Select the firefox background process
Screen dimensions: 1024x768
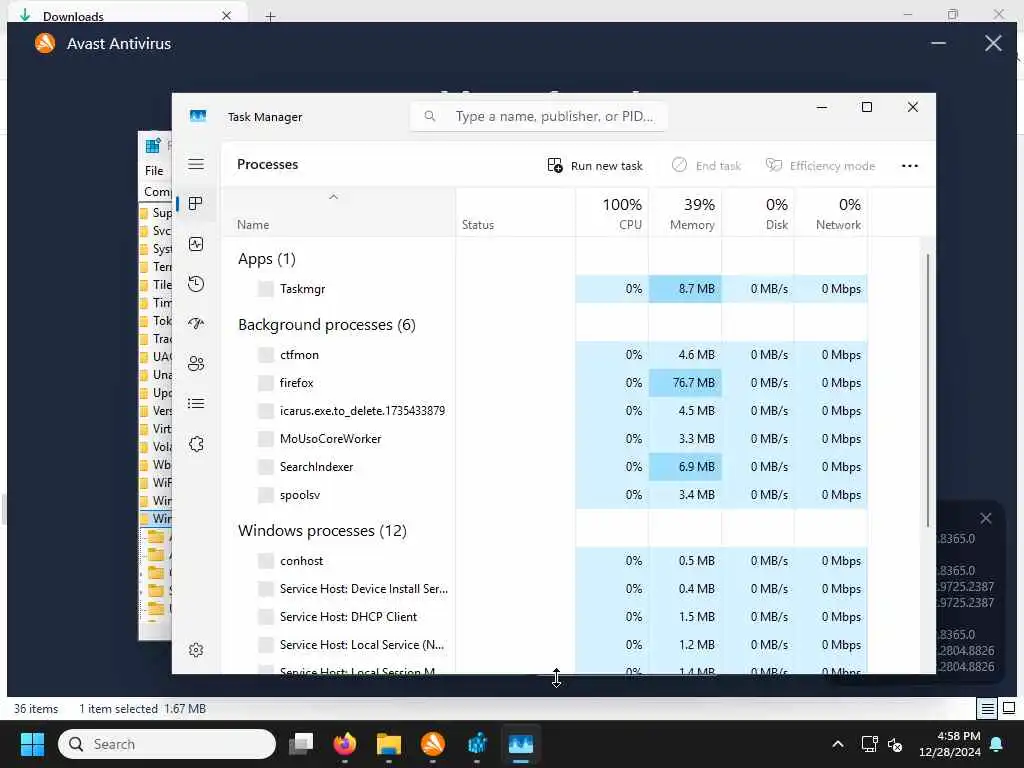(x=545, y=383)
